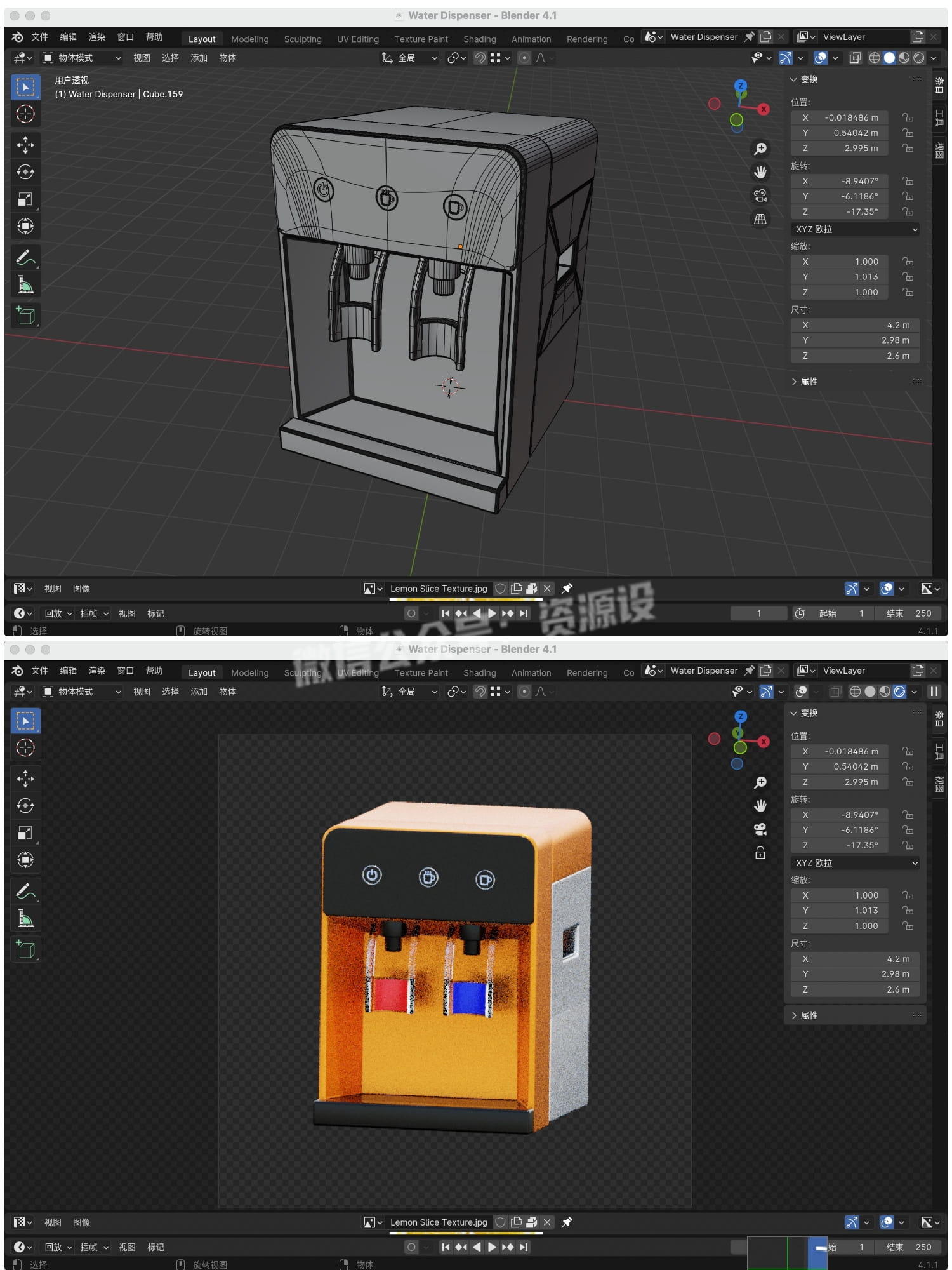Image resolution: width=952 pixels, height=1270 pixels.
Task: Select the Add Cube tool in top window
Action: click(x=25, y=316)
